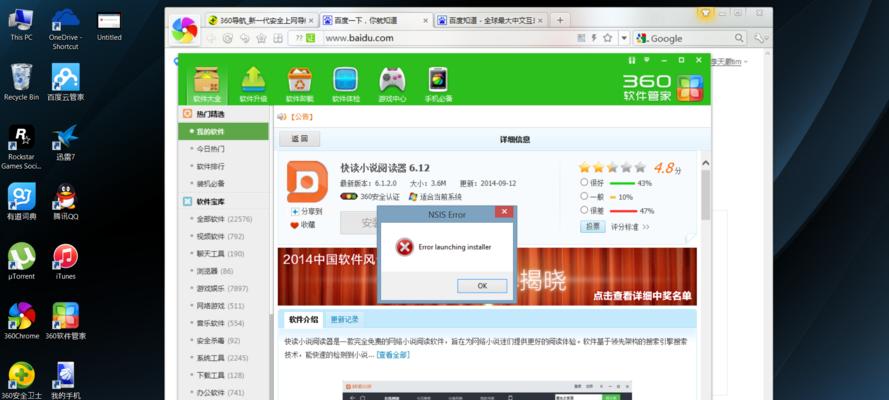
Task: Switch to the 软件介绍 tab
Action: click(x=303, y=319)
